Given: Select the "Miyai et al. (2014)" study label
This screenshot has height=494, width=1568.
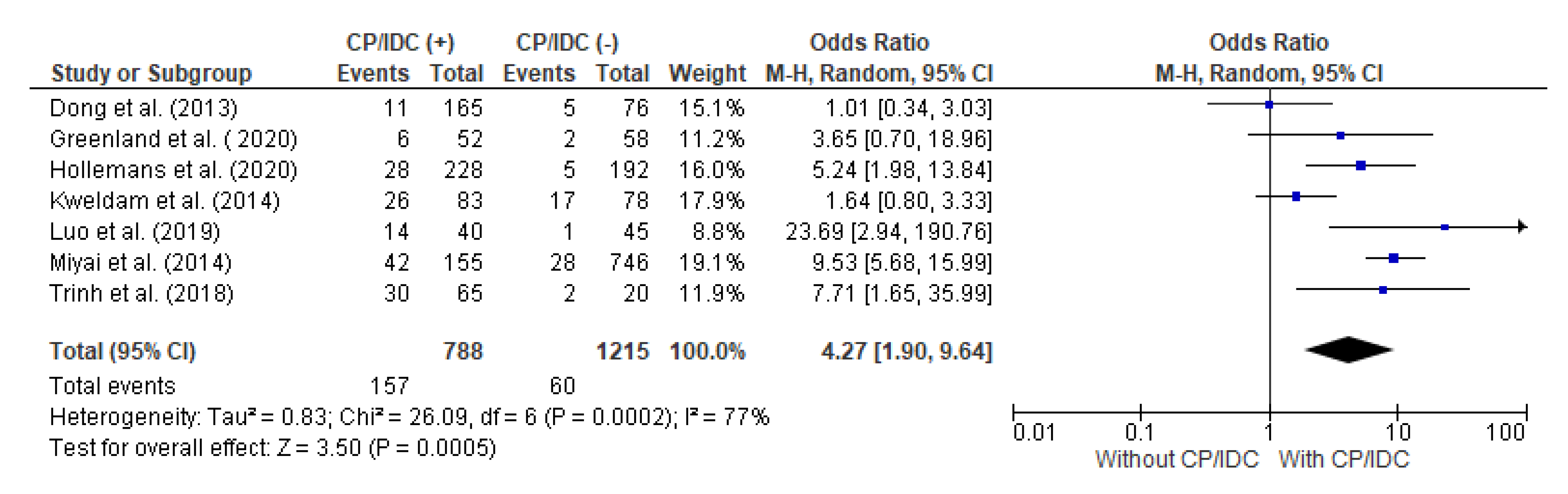Looking at the screenshot, I should coord(141,263).
